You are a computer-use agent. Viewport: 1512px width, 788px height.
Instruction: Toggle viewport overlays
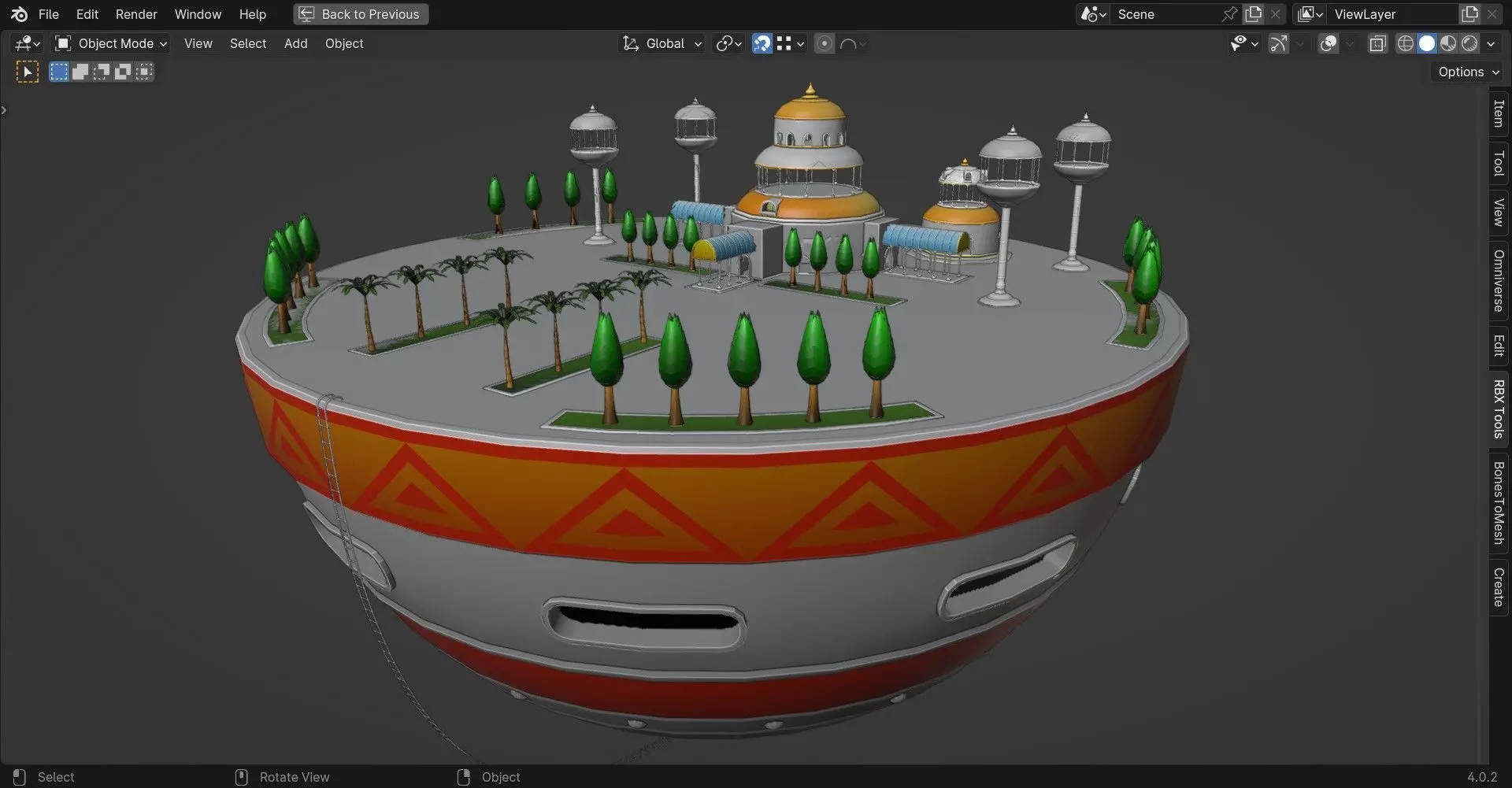[x=1329, y=43]
